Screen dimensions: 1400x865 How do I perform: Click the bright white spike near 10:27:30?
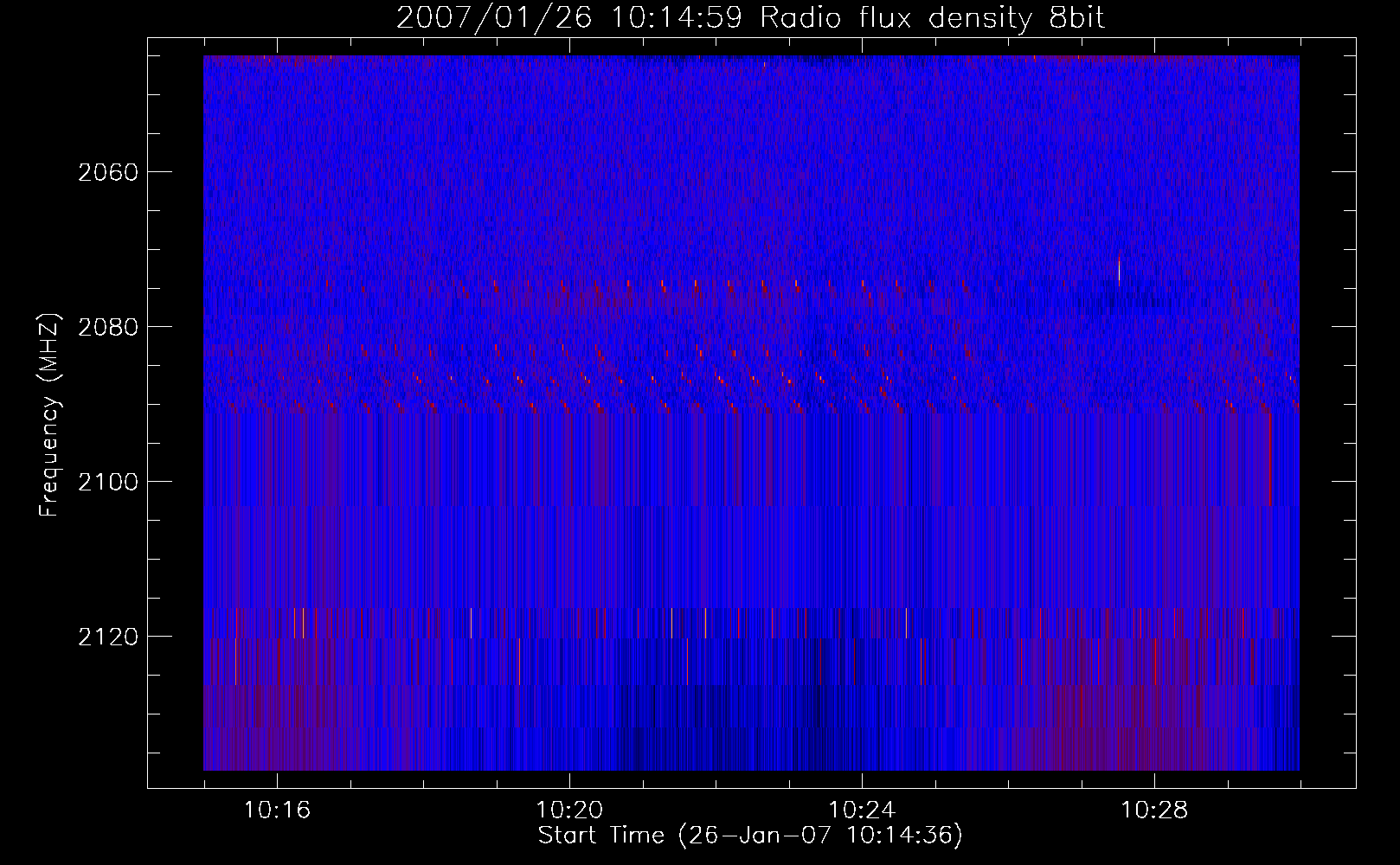1119,270
